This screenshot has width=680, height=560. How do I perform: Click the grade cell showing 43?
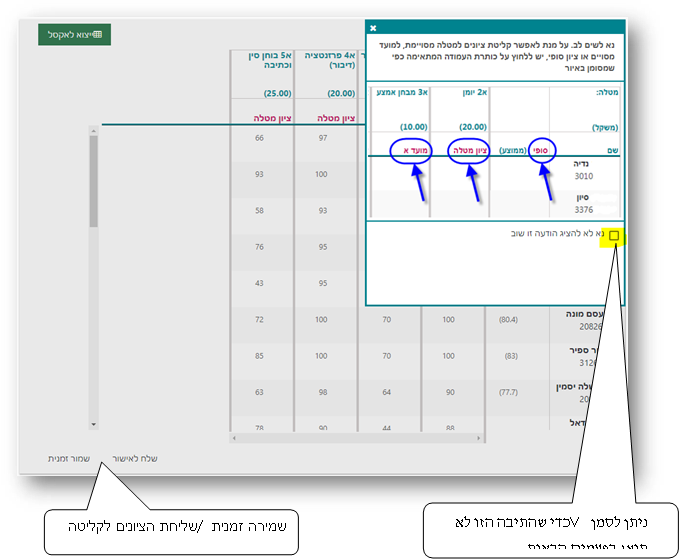point(260,283)
